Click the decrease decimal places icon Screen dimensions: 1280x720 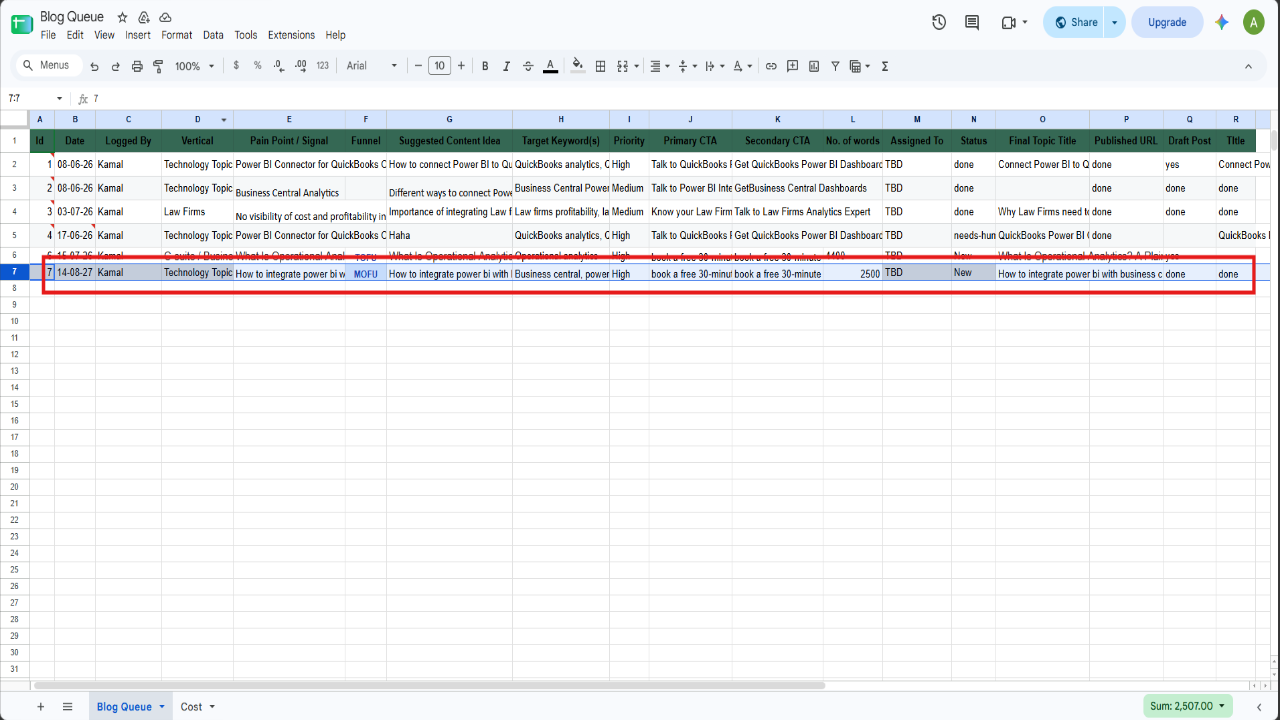[278, 66]
